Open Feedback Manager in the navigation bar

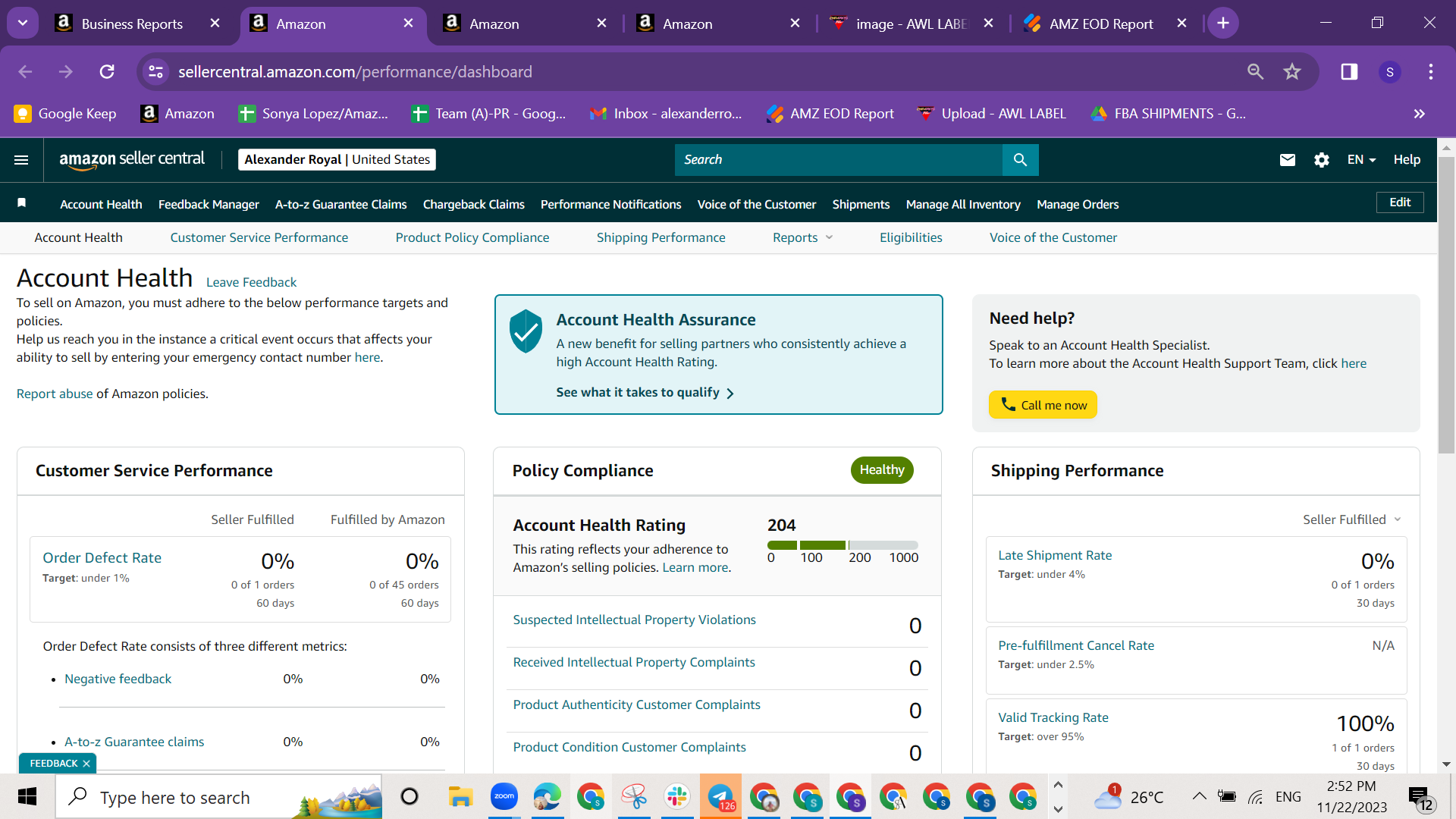click(209, 204)
